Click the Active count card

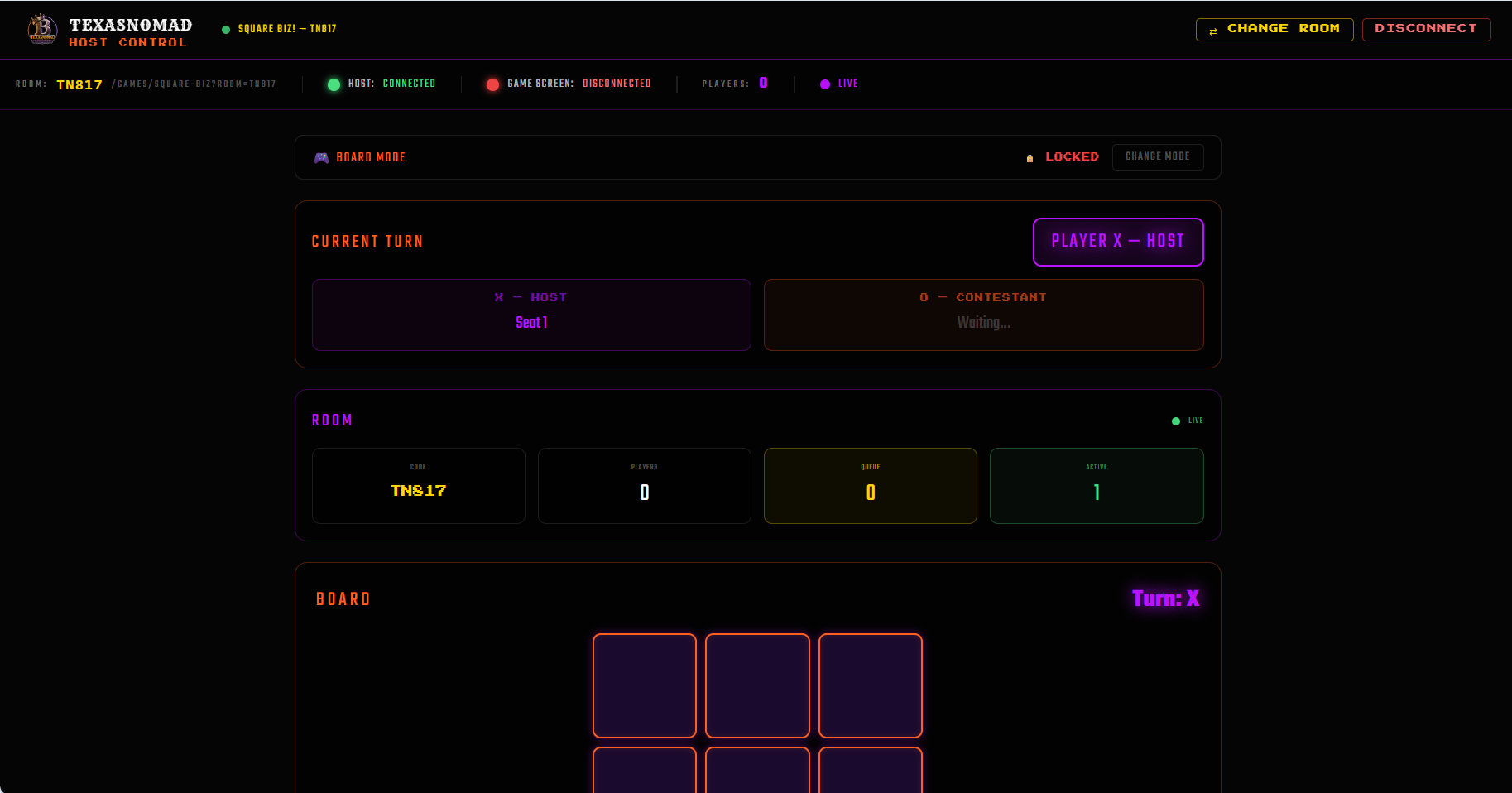pos(1097,486)
